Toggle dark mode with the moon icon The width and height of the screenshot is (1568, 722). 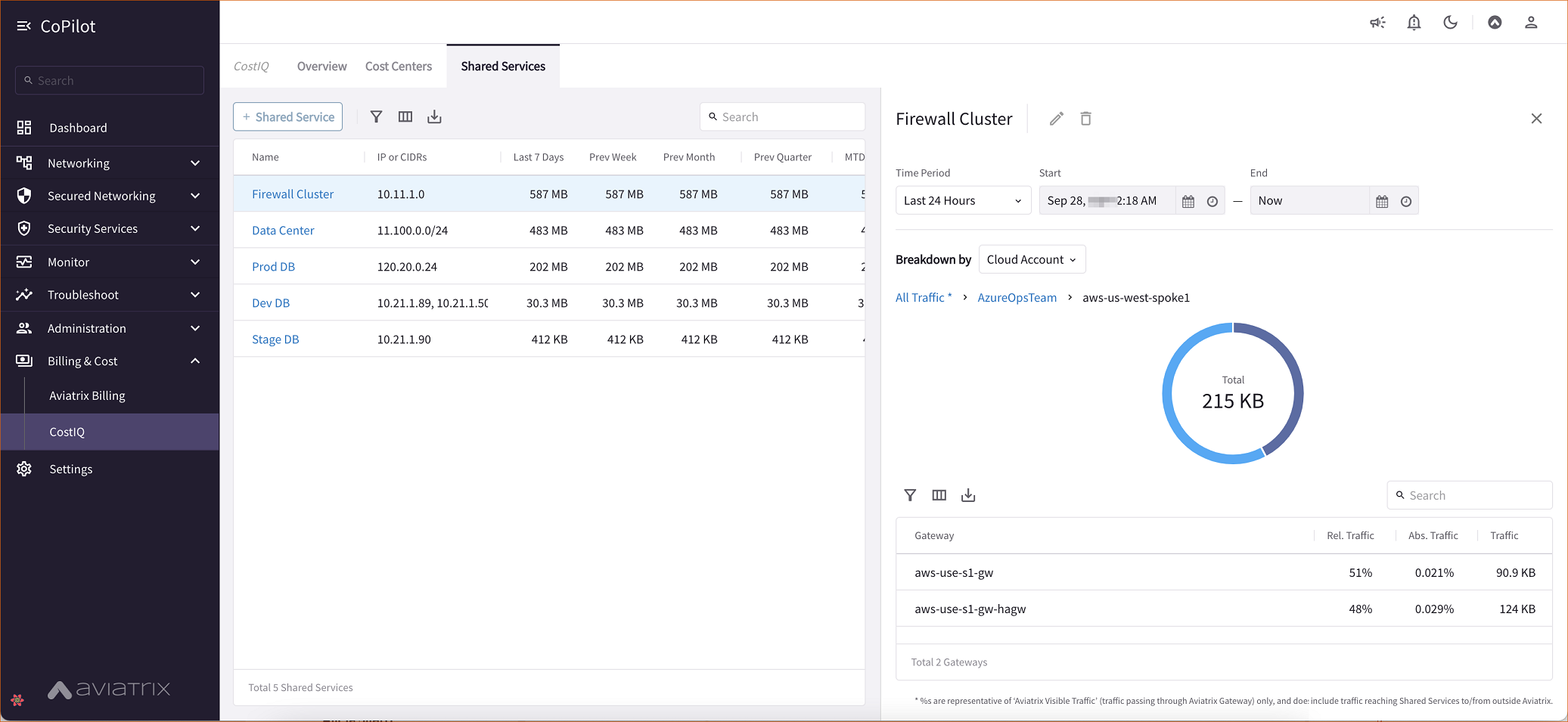[x=1450, y=23]
